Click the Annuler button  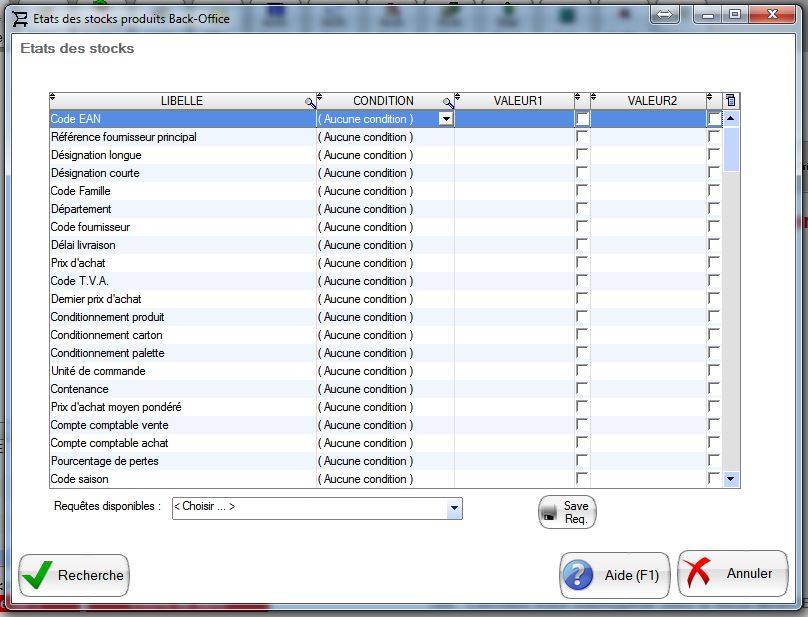click(732, 574)
